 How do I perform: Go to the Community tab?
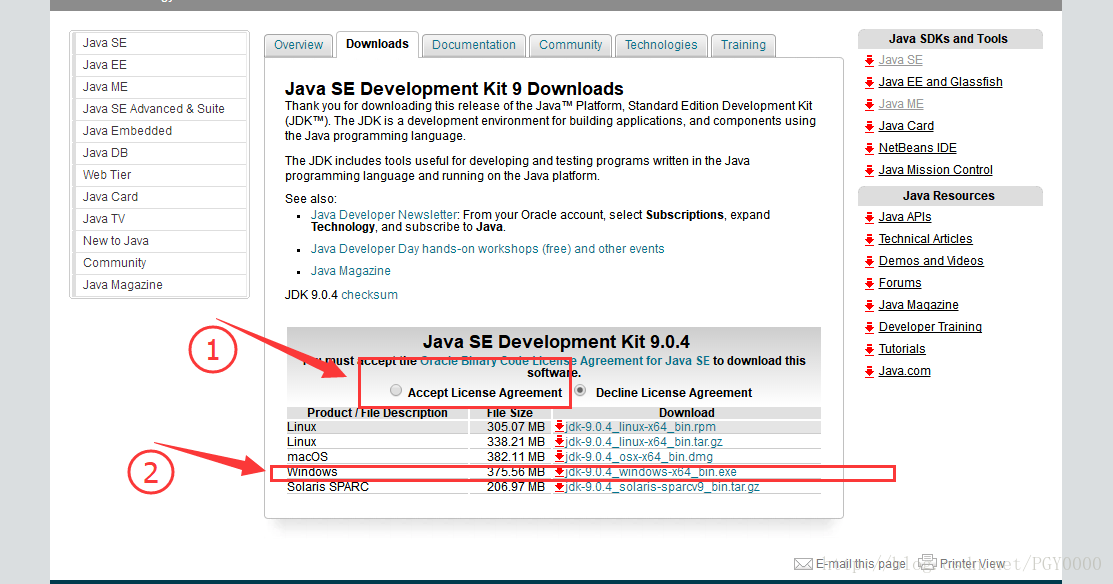tap(570, 45)
